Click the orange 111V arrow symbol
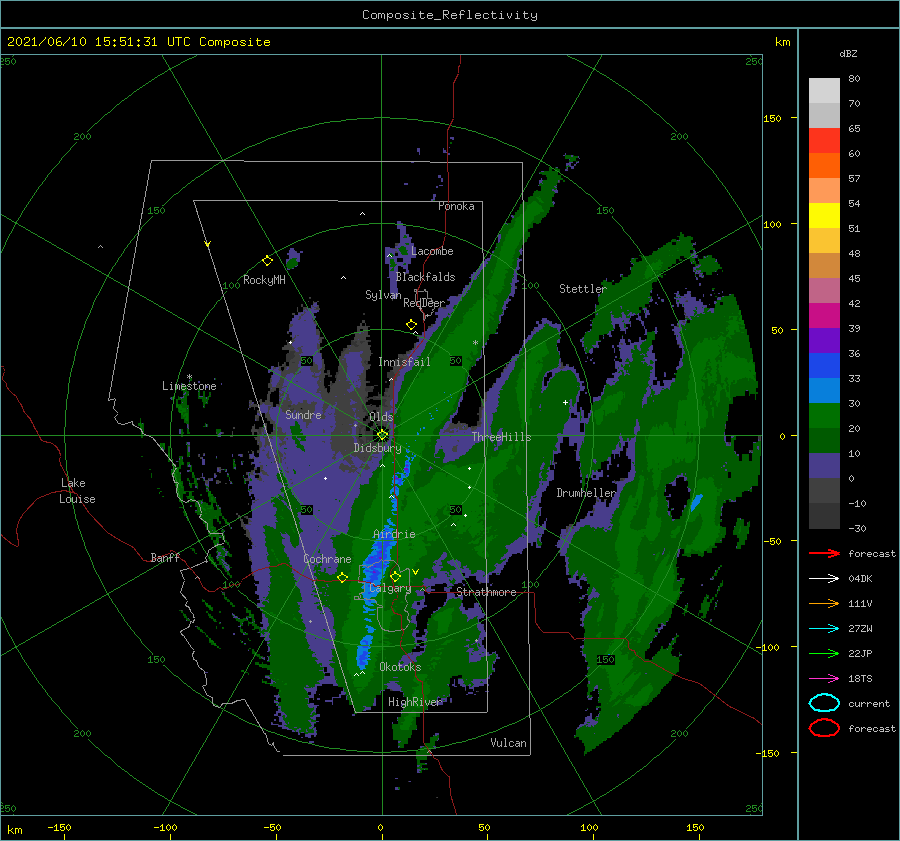This screenshot has height=841, width=900. 824,603
